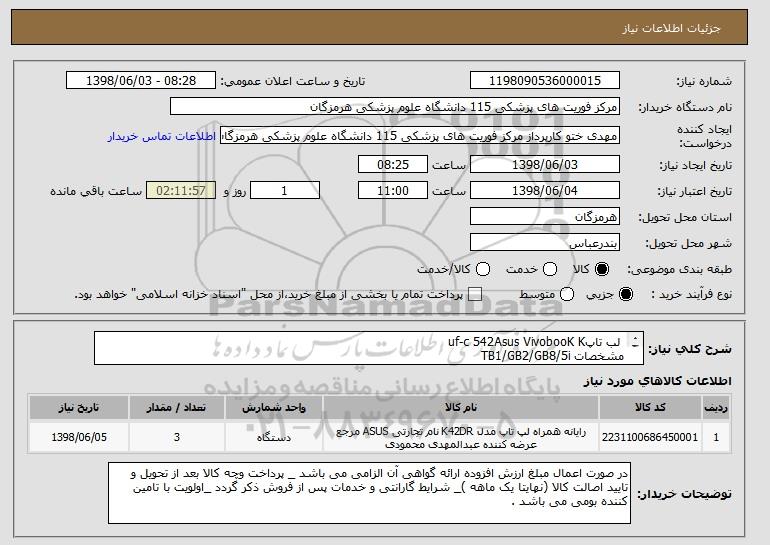Open the اطلاعات تماس خریدار link
The width and height of the screenshot is (770, 545).
pos(162,136)
